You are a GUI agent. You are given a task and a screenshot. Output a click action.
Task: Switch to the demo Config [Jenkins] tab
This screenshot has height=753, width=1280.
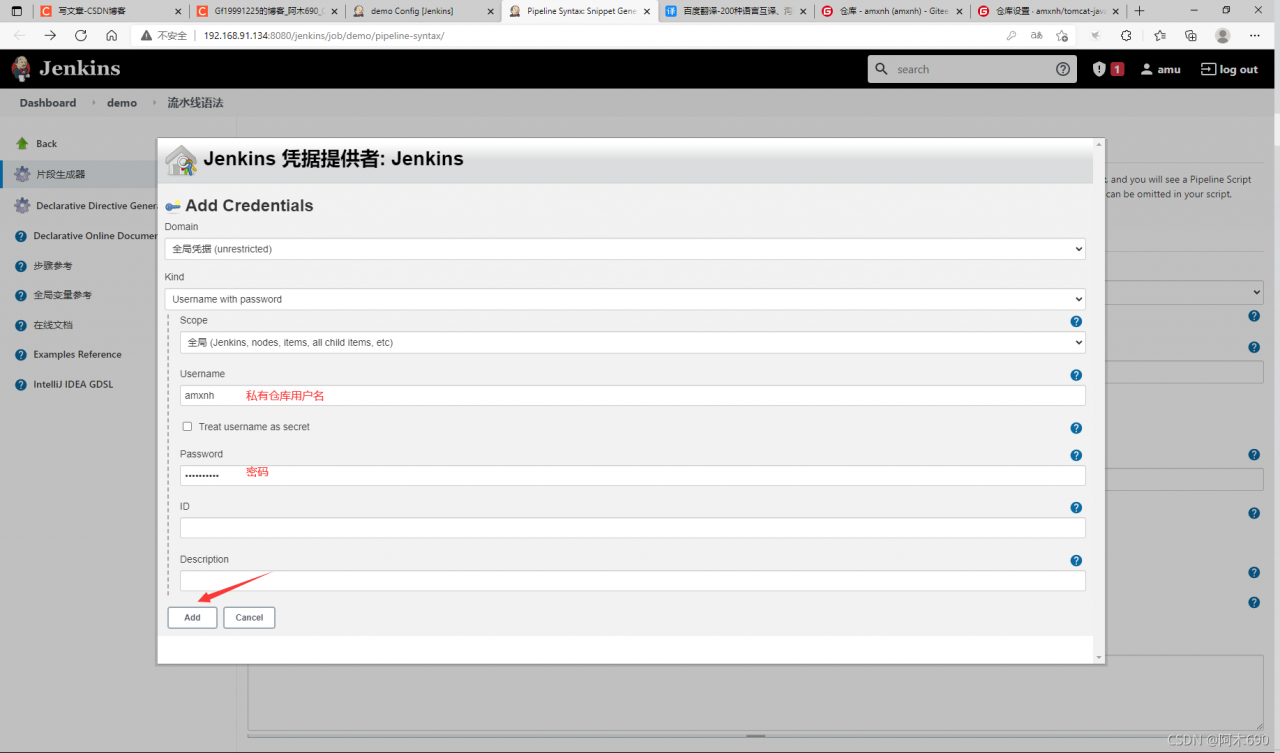pos(424,11)
